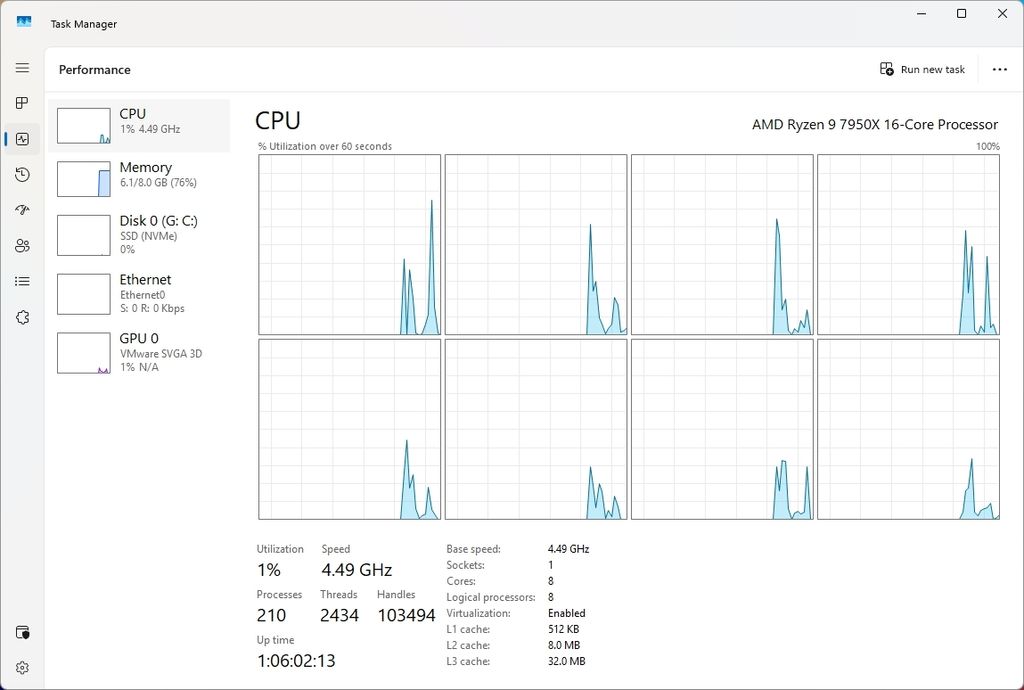This screenshot has height=690, width=1024.
Task: Maximize the Task Manager window
Action: (961, 14)
